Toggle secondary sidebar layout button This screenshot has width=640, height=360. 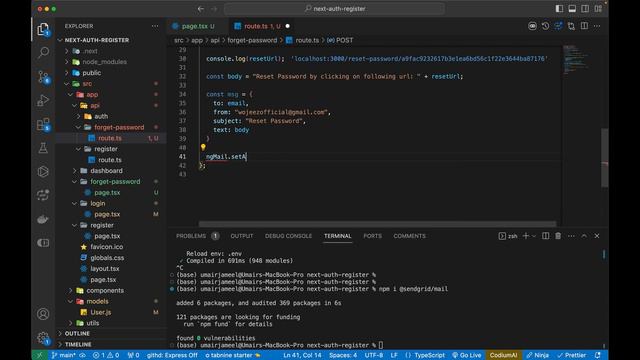[x=585, y=9]
